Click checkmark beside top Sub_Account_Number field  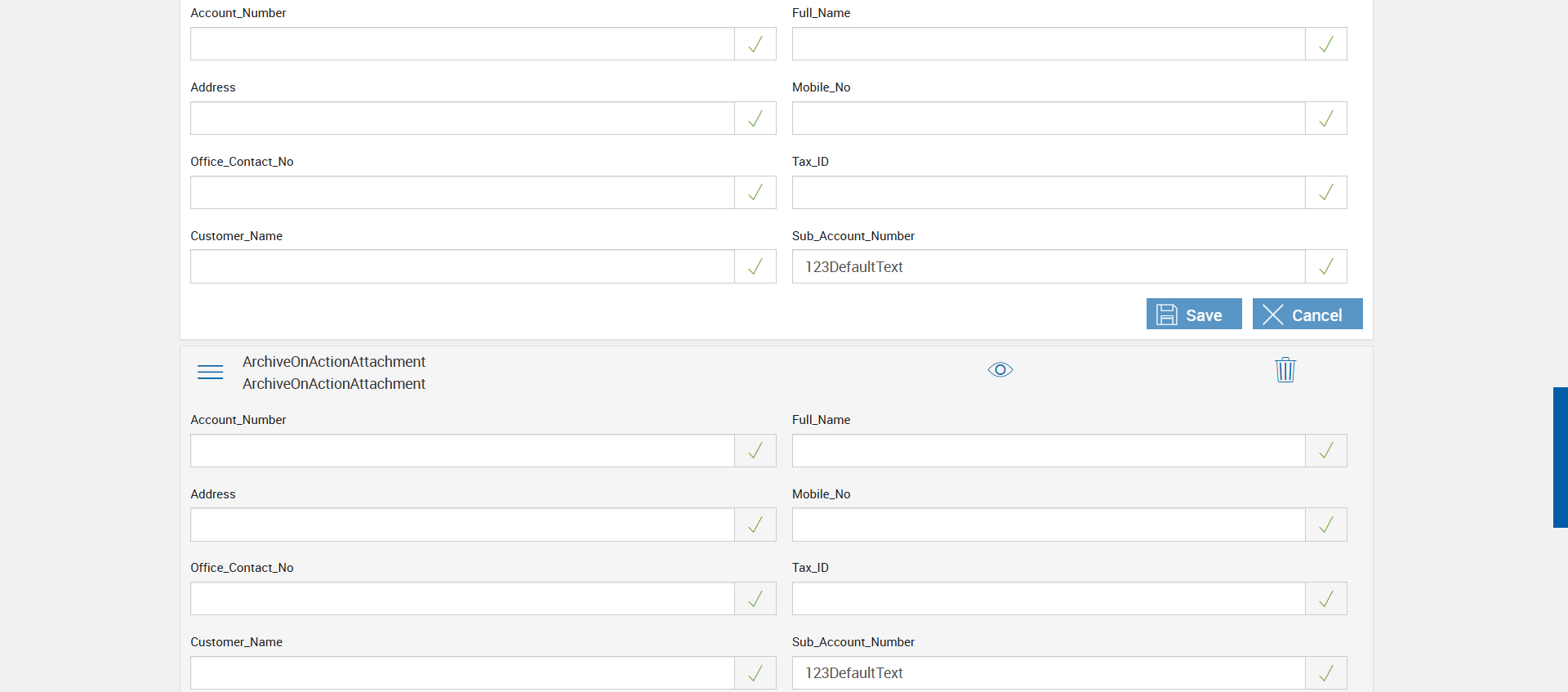point(1326,267)
